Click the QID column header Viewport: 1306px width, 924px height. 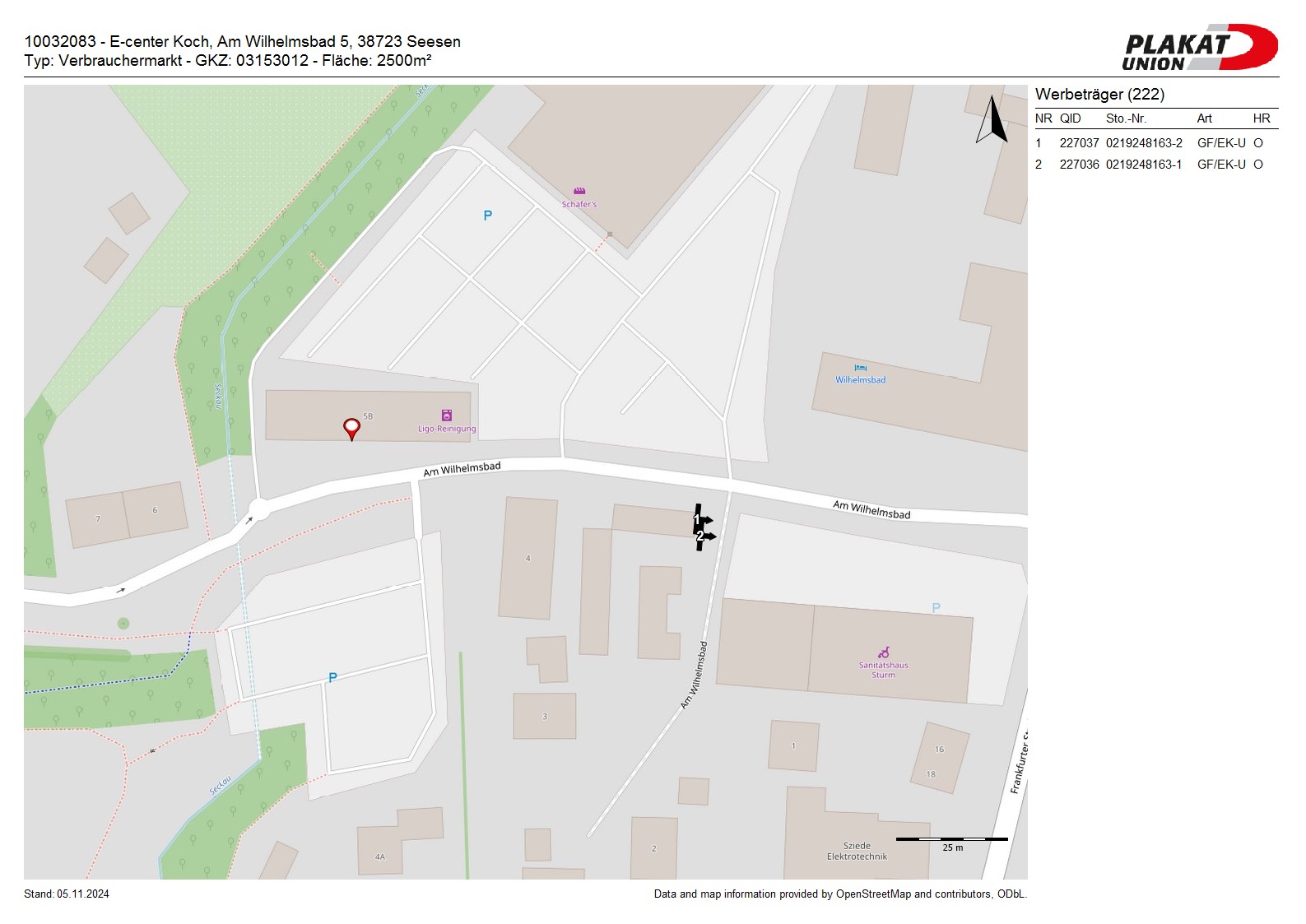pos(1070,118)
